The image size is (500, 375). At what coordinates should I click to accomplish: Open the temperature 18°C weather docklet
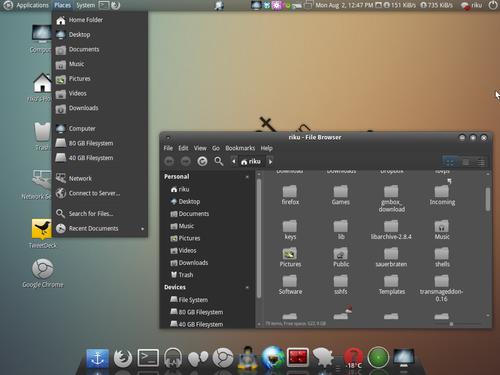tap(353, 359)
